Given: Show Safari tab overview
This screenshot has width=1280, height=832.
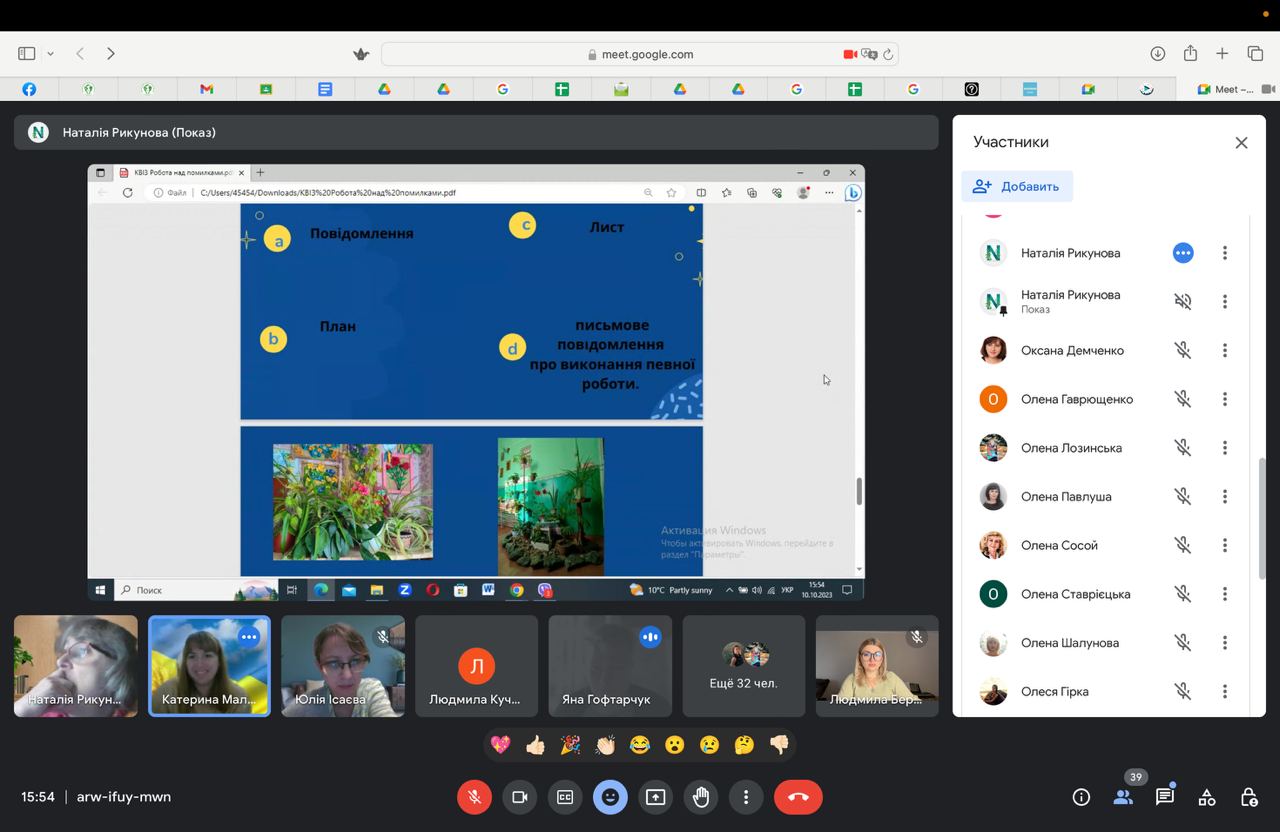Looking at the screenshot, I should (x=1255, y=53).
